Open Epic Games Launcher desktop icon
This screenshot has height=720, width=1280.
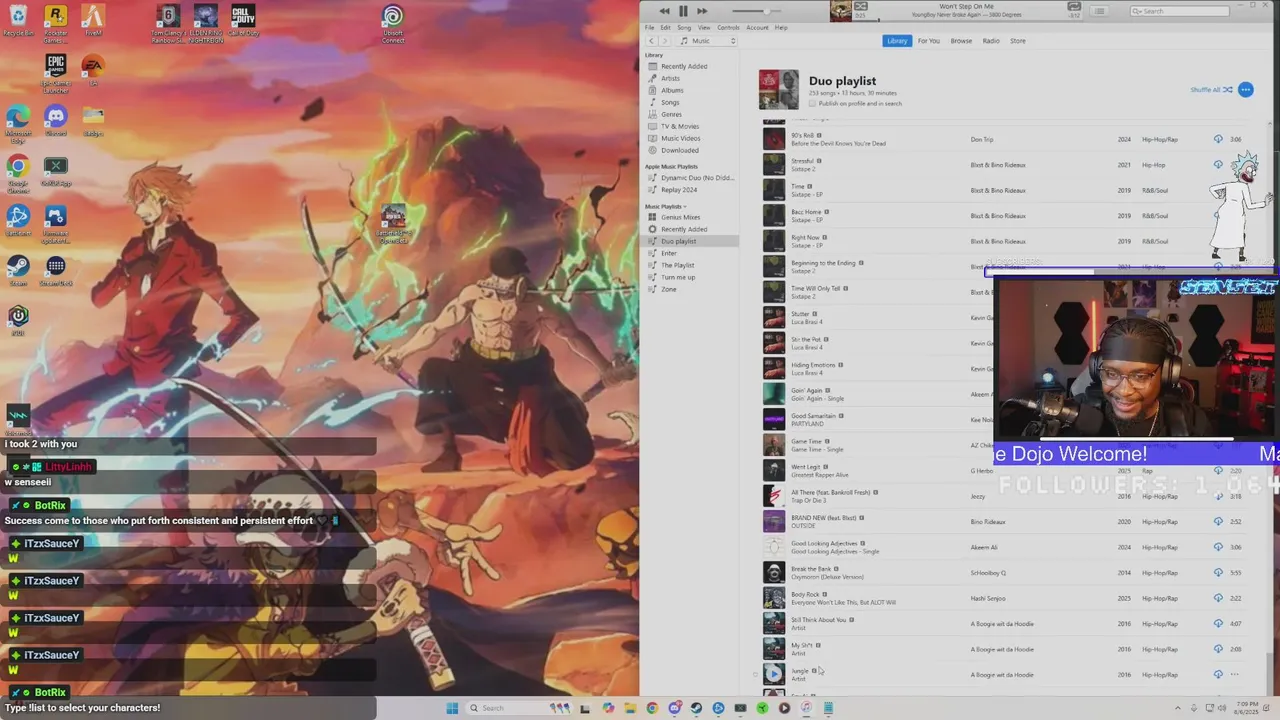point(55,74)
